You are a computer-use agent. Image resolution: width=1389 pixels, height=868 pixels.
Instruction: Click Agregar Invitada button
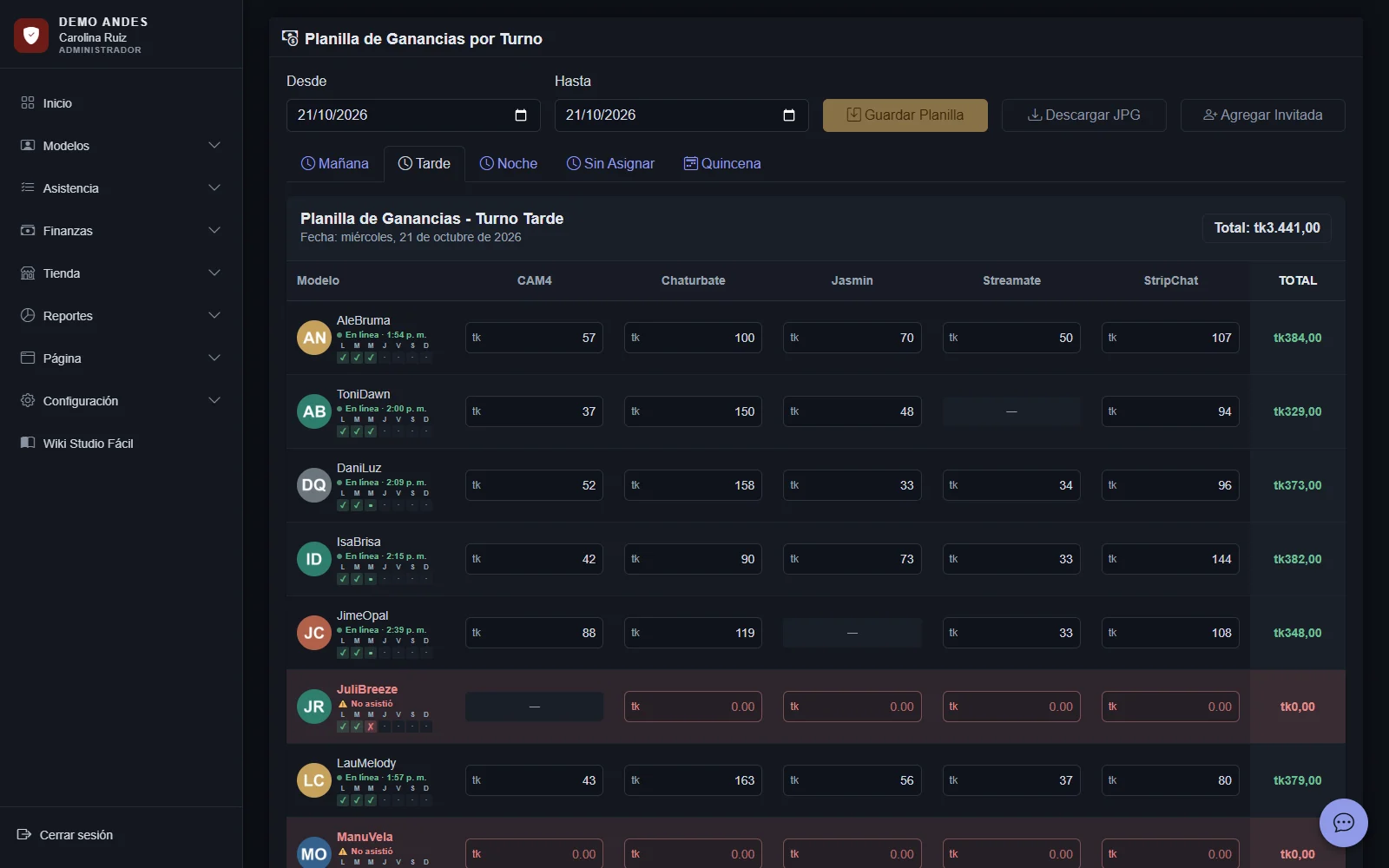[1263, 115]
